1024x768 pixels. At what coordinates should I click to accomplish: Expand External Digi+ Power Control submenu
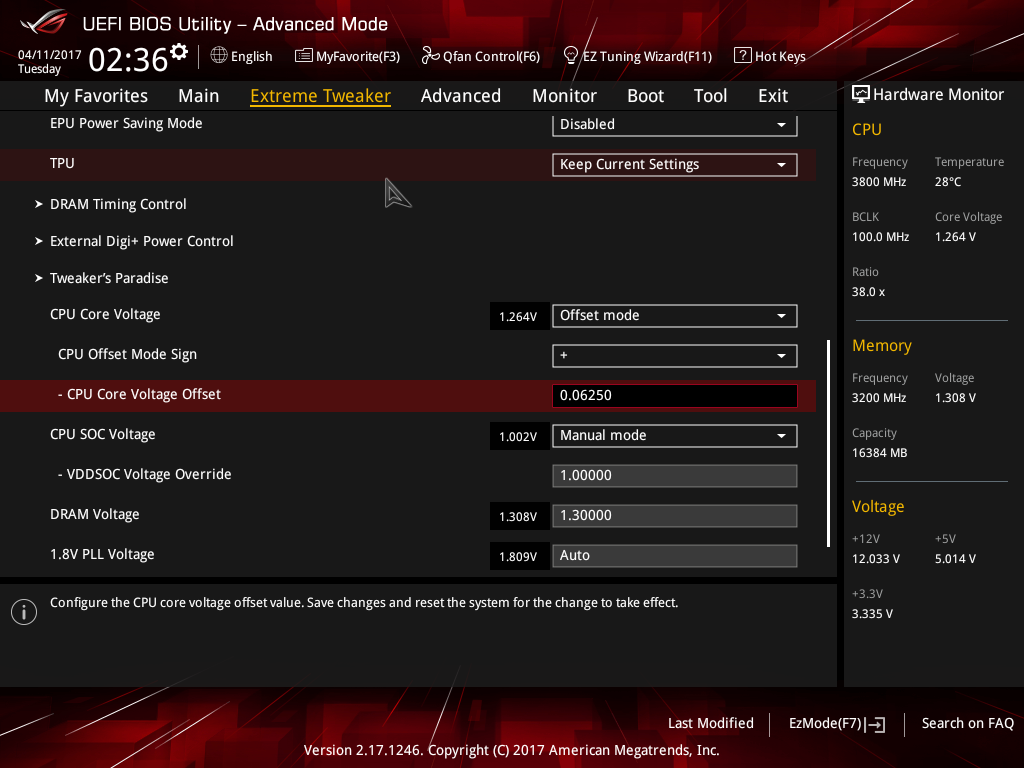click(x=142, y=241)
